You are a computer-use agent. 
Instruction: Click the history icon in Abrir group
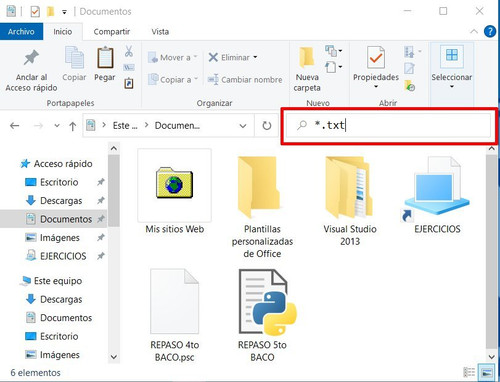click(x=410, y=86)
